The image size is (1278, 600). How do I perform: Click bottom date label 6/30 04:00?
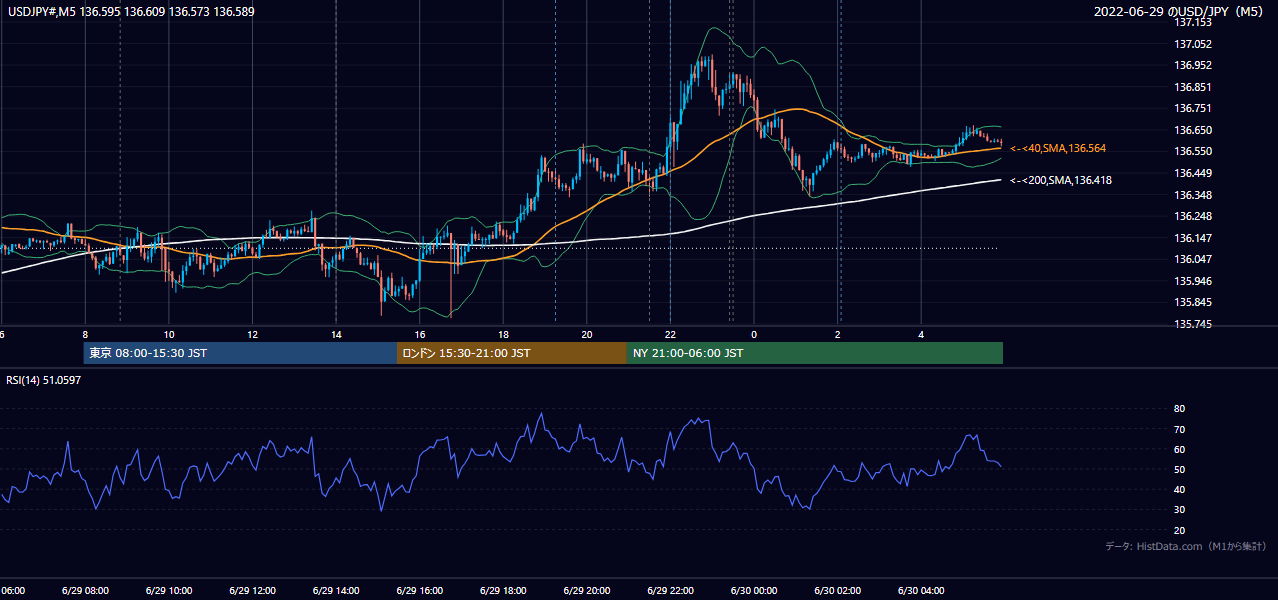pyautogui.click(x=921, y=591)
